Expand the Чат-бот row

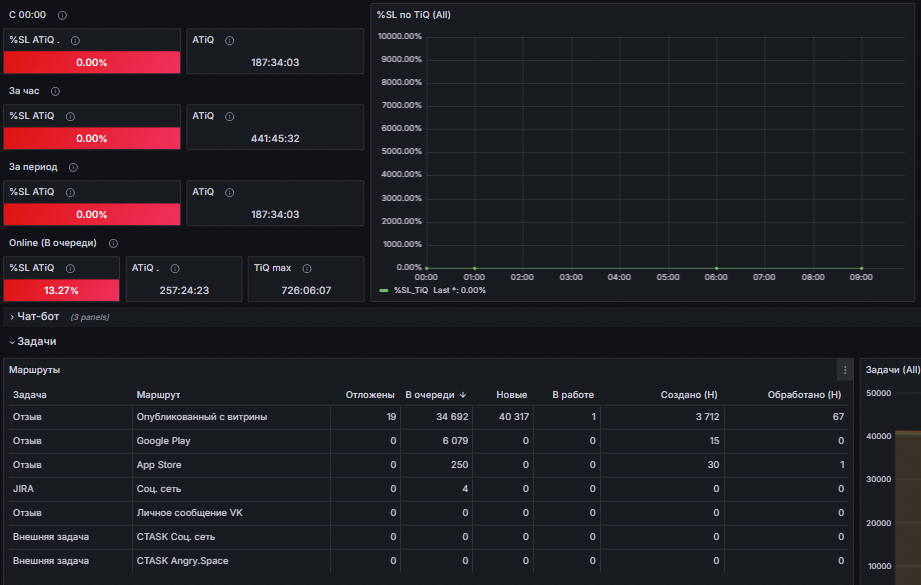pos(38,317)
